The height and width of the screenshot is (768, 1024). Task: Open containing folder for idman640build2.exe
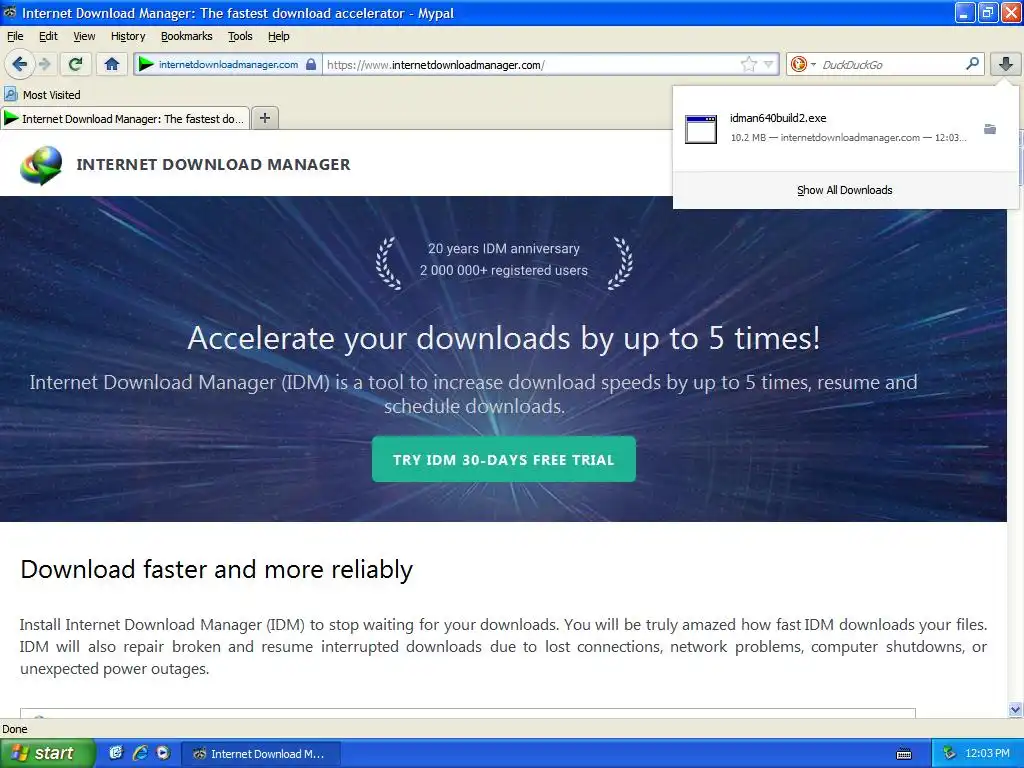coord(990,129)
